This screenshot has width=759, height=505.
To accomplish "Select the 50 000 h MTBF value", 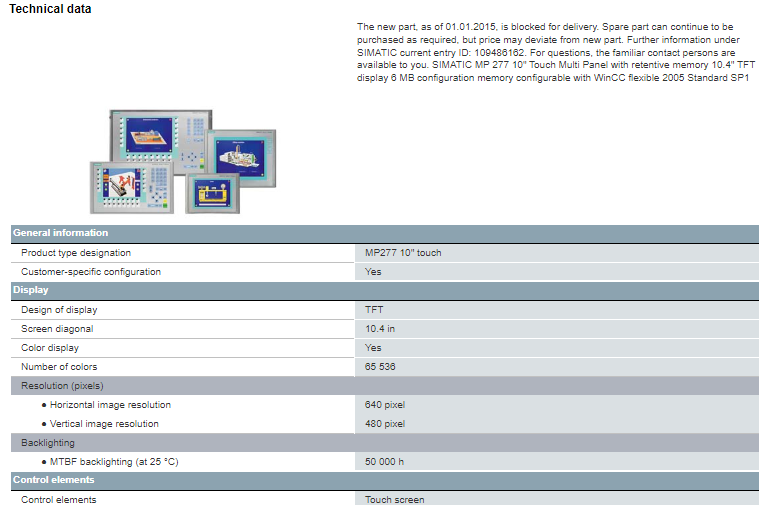I will pos(384,462).
